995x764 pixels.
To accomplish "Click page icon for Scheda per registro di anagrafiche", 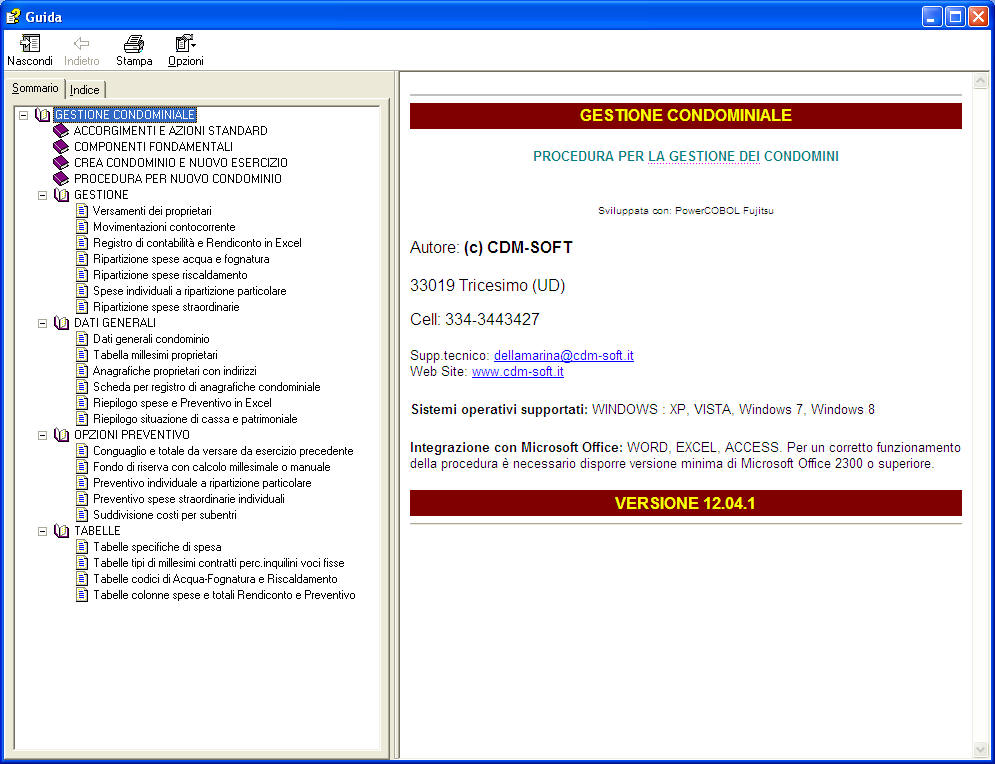I will pyautogui.click(x=82, y=386).
